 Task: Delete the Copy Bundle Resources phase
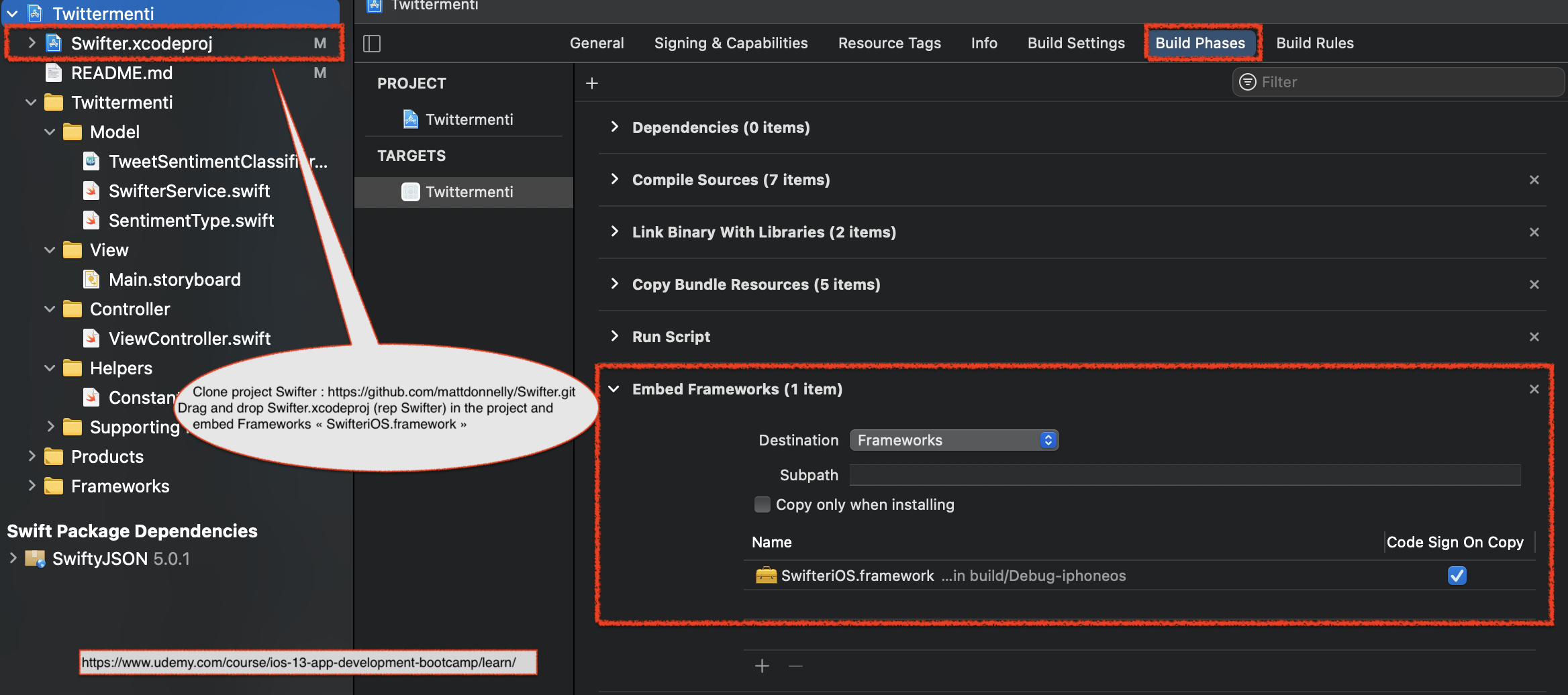click(1534, 284)
